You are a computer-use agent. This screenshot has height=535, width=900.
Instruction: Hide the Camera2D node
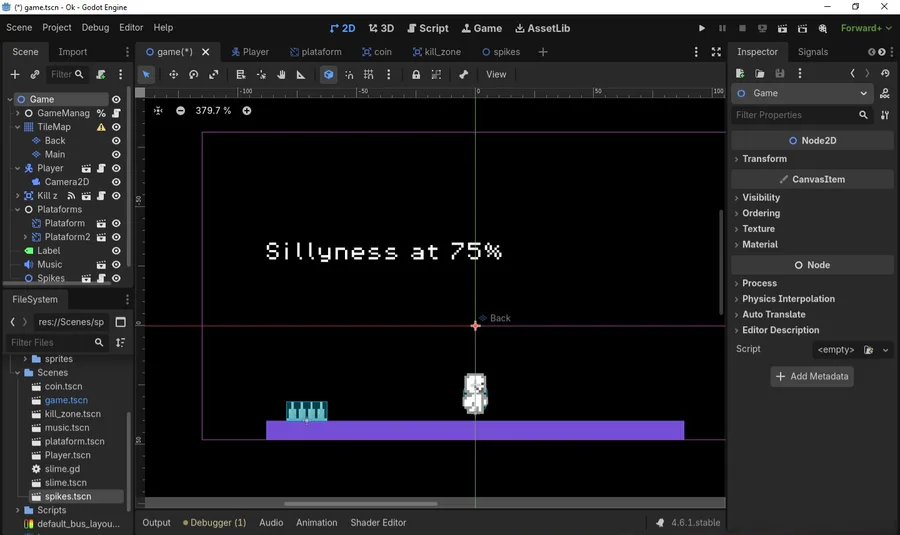coord(116,182)
